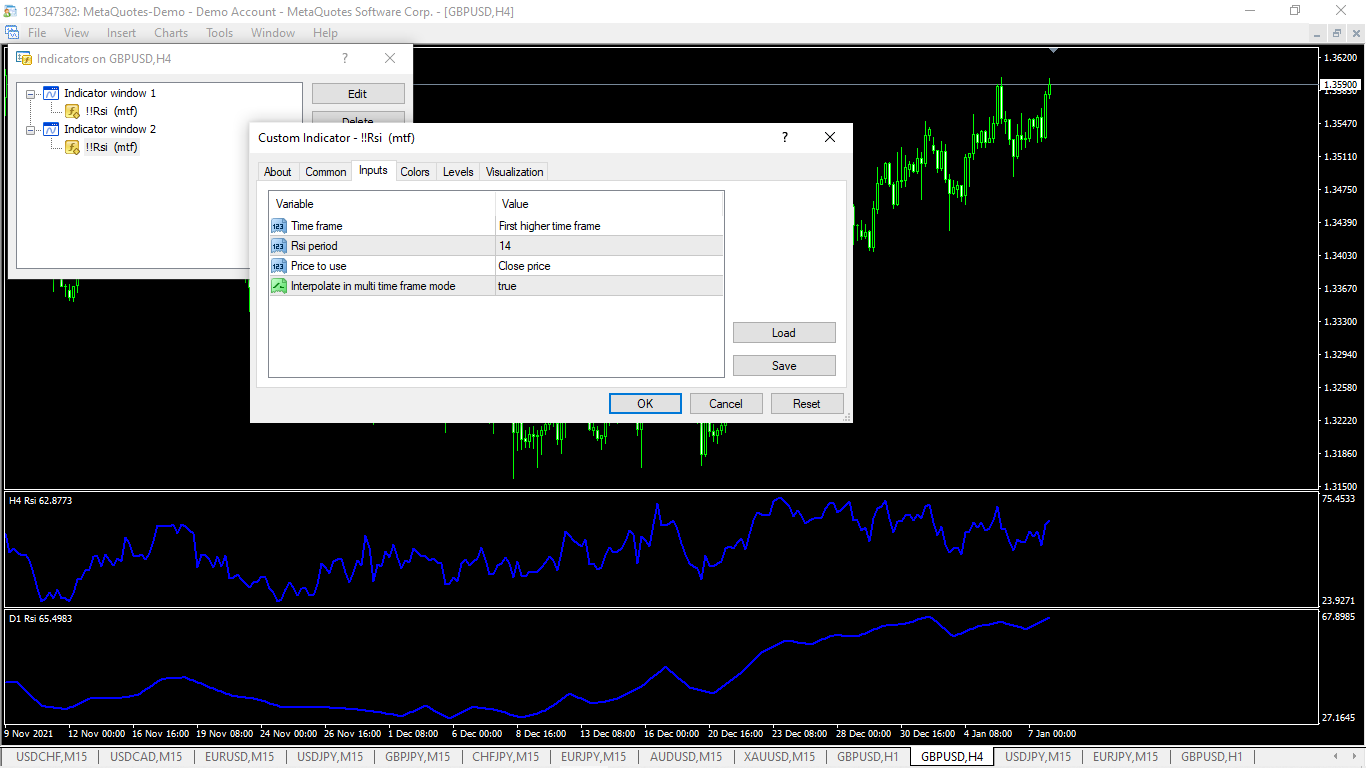Viewport: 1366px width, 768px height.
Task: Click the icon of Indicator window 1
Action: 52,93
